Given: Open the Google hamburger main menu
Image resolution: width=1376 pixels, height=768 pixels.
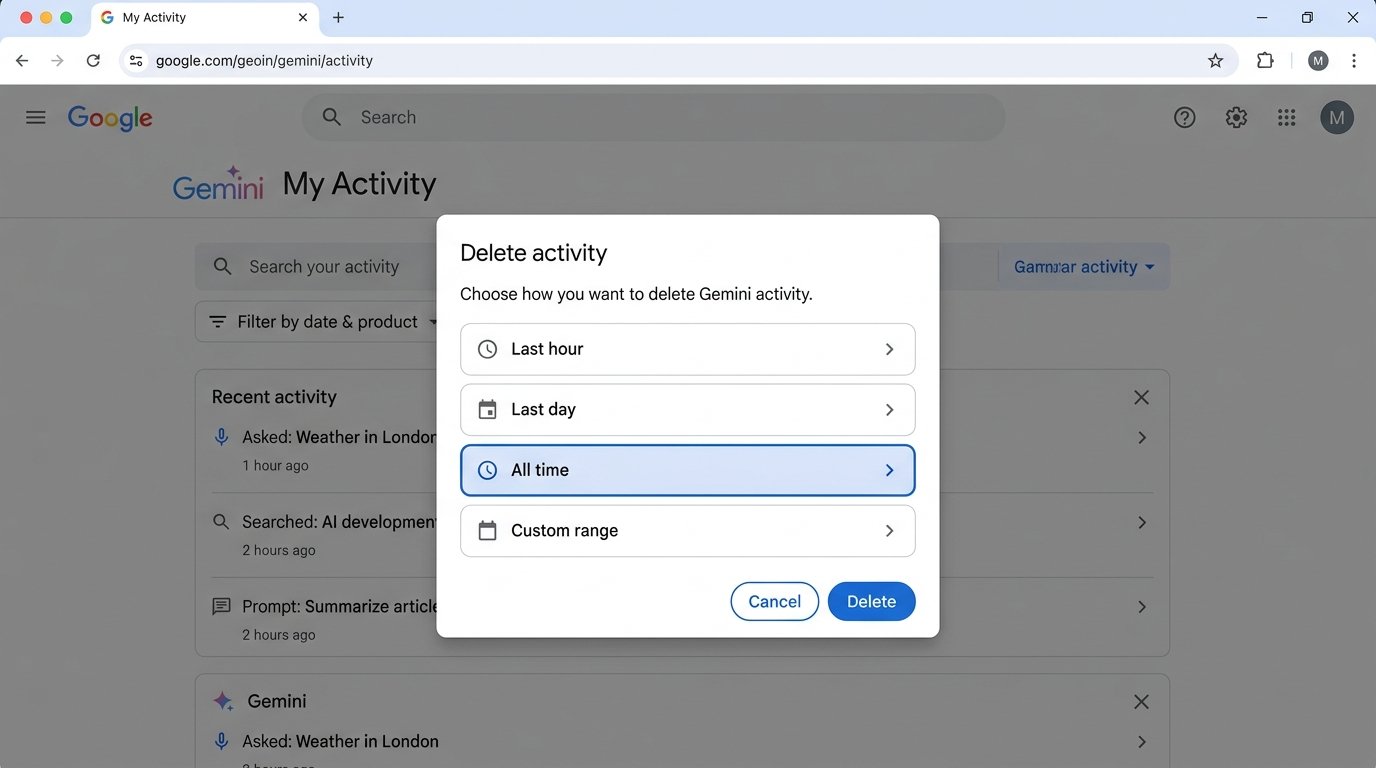Looking at the screenshot, I should tap(36, 117).
